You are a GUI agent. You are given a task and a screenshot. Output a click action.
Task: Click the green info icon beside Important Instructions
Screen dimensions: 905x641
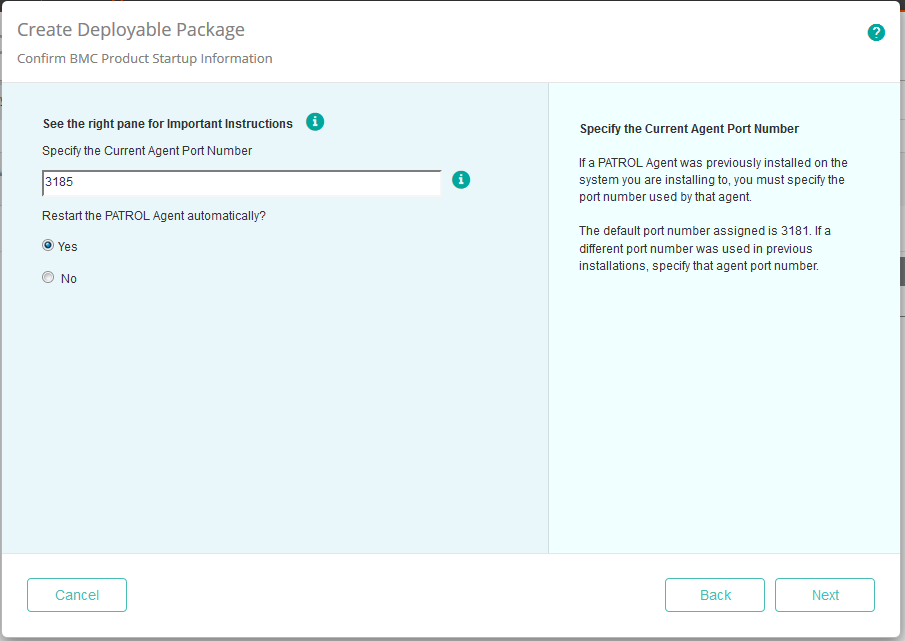tap(315, 121)
